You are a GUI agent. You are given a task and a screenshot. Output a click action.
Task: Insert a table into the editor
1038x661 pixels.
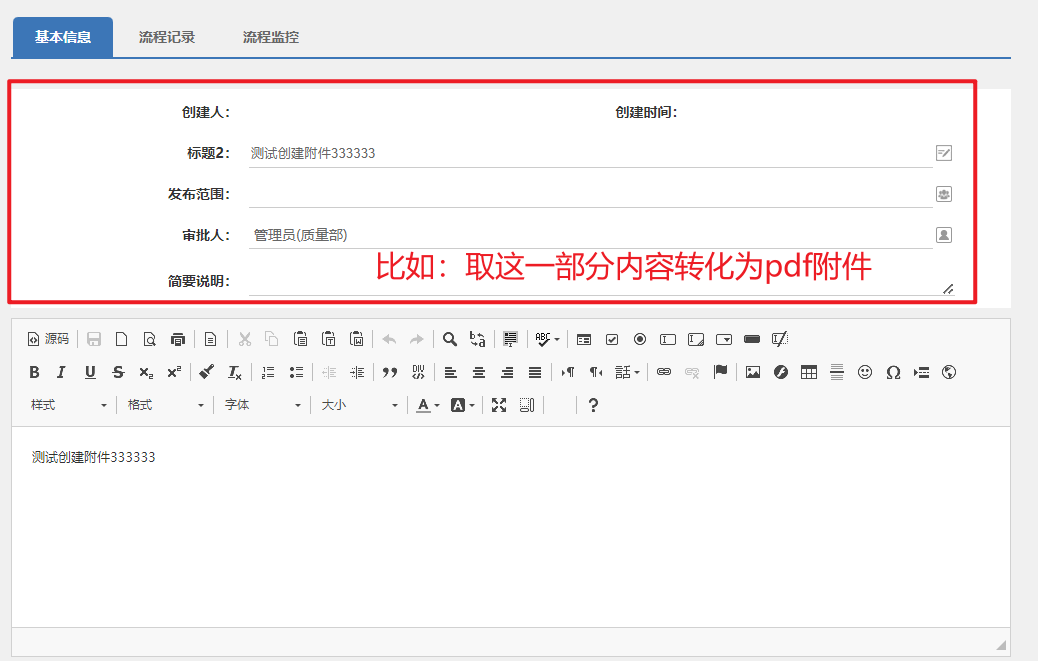(807, 372)
